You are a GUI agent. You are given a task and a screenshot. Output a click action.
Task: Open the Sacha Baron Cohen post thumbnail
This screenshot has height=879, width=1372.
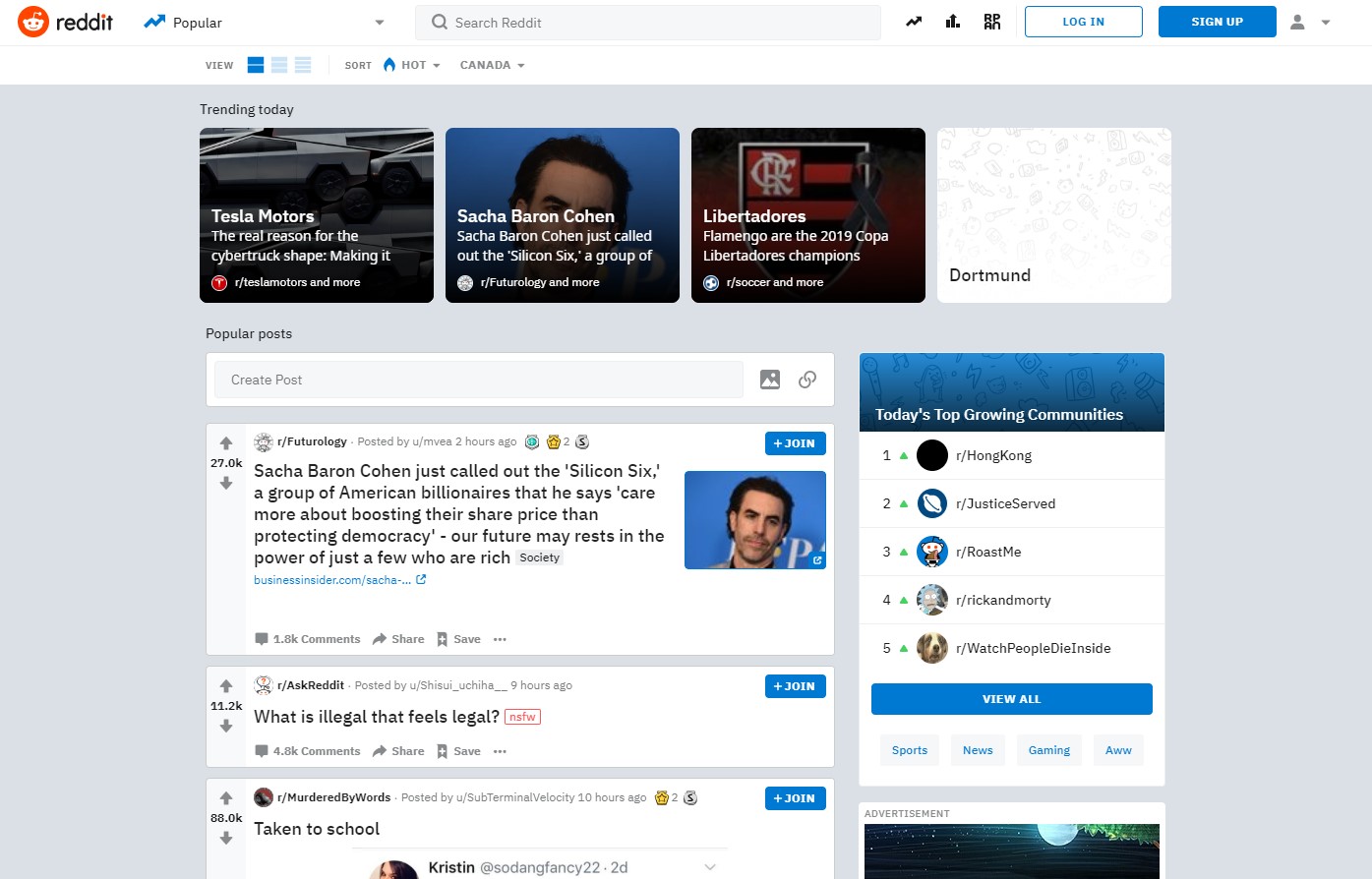pyautogui.click(x=755, y=520)
